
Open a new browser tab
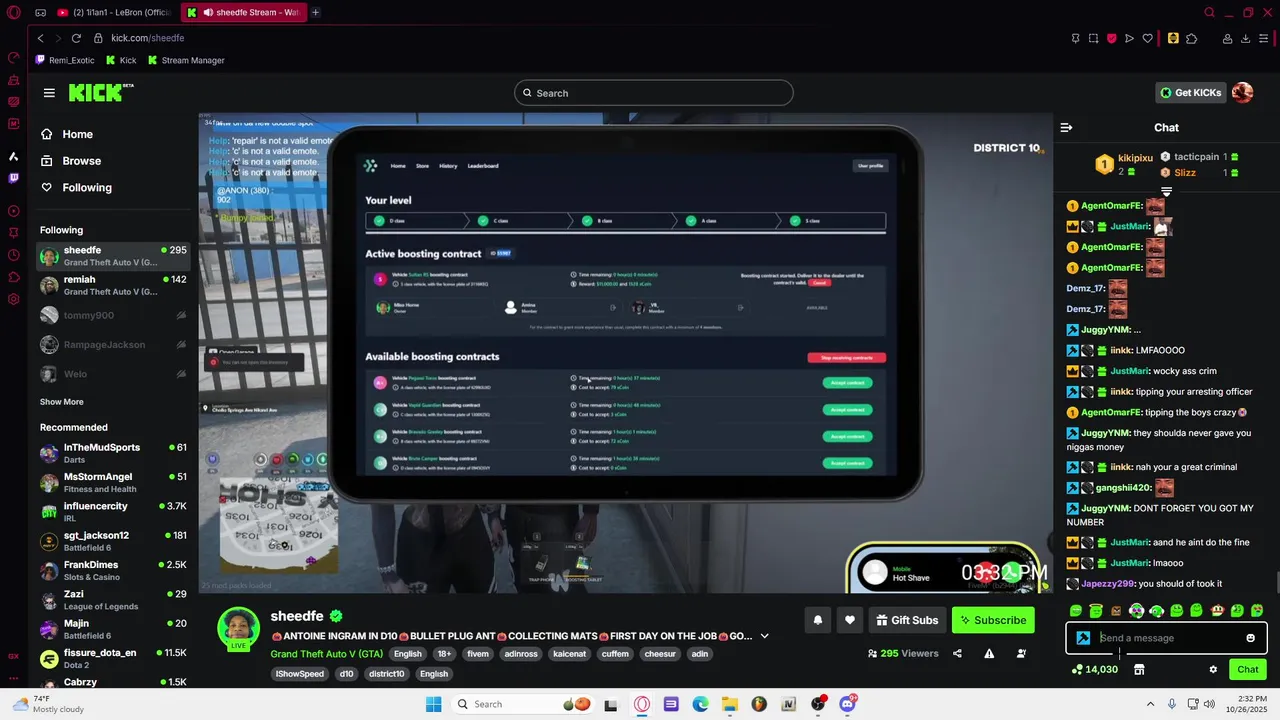pyautogui.click(x=315, y=12)
